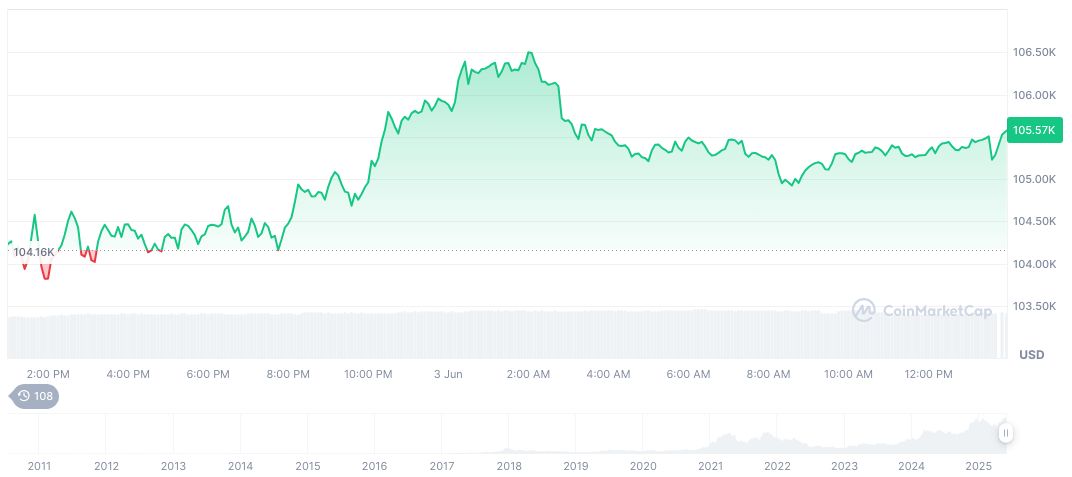Click the 106.50K price axis label

pyautogui.click(x=1034, y=52)
